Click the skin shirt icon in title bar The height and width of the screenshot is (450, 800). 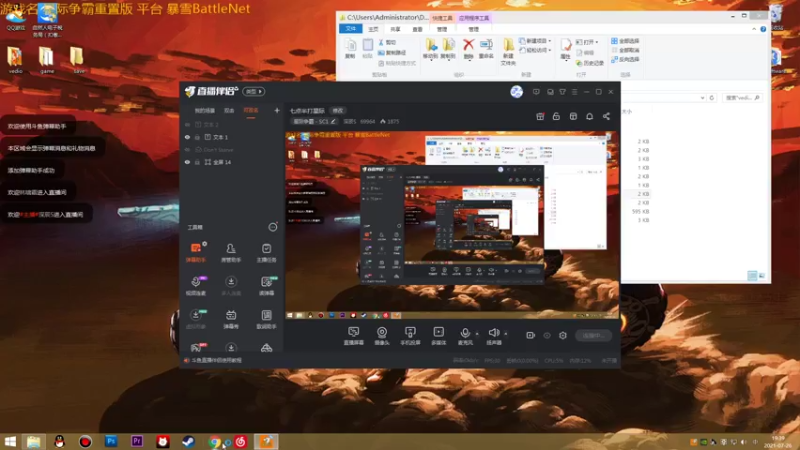(562, 92)
